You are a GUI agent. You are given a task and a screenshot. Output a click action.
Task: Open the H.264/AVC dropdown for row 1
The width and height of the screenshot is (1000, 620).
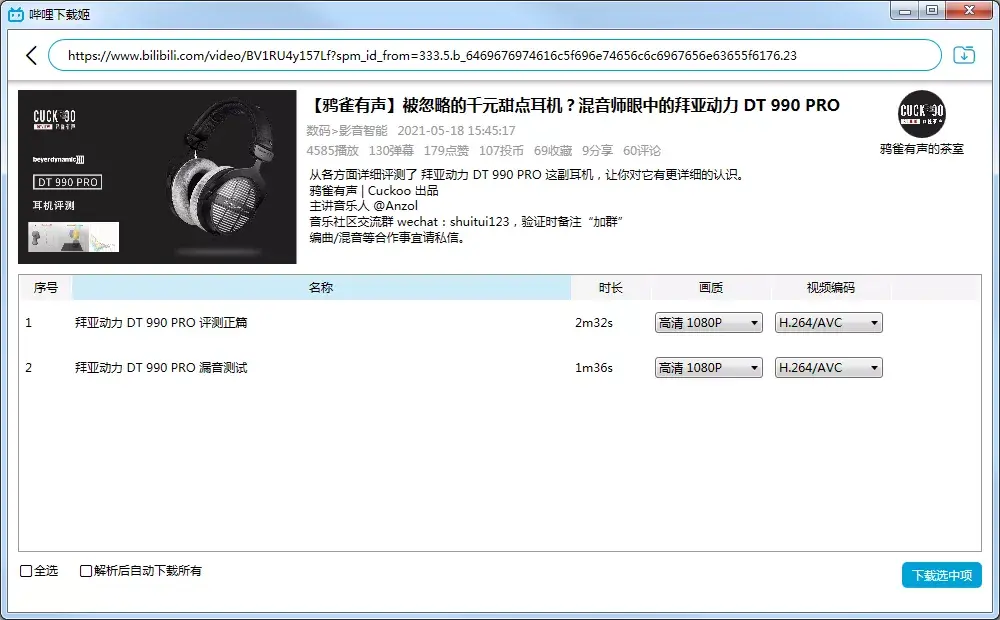828,323
